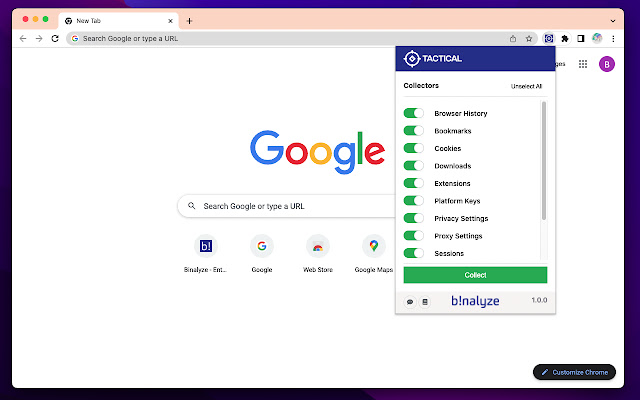Open the Google apps grid
The height and width of the screenshot is (400, 640).
(x=583, y=64)
